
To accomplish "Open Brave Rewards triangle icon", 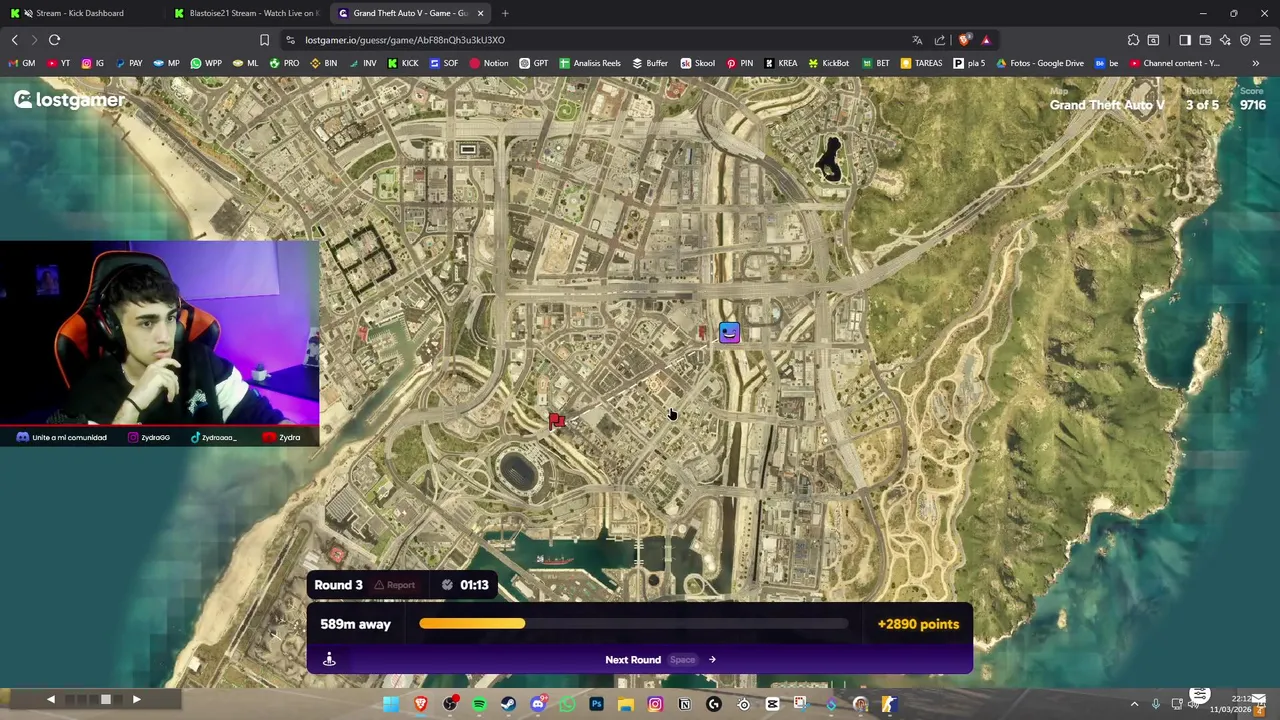I will coord(986,40).
